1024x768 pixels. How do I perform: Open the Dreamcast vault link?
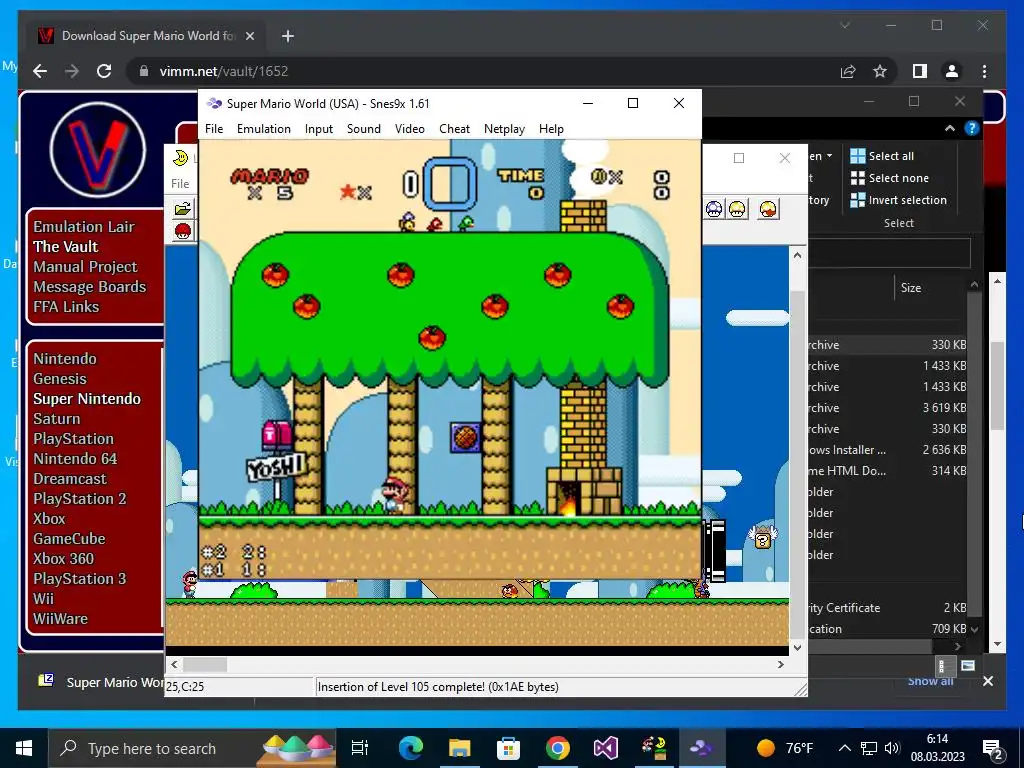pyautogui.click(x=70, y=479)
